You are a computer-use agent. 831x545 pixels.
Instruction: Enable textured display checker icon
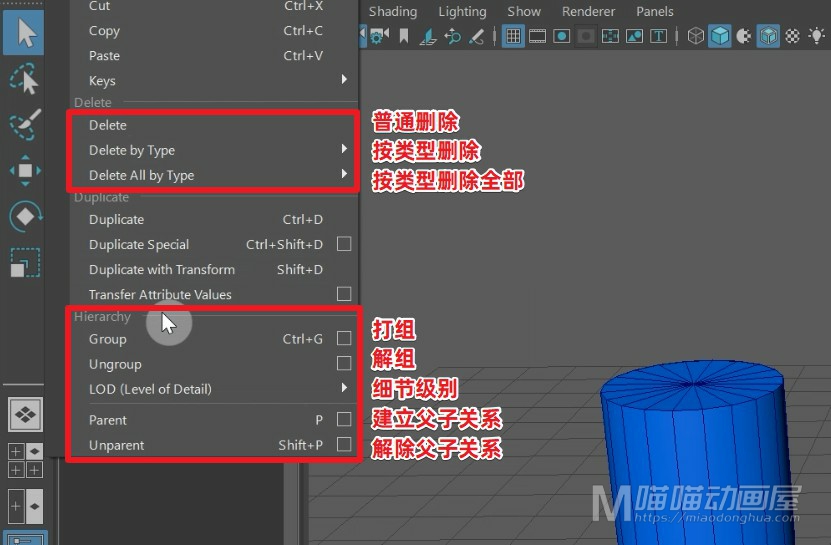click(792, 36)
